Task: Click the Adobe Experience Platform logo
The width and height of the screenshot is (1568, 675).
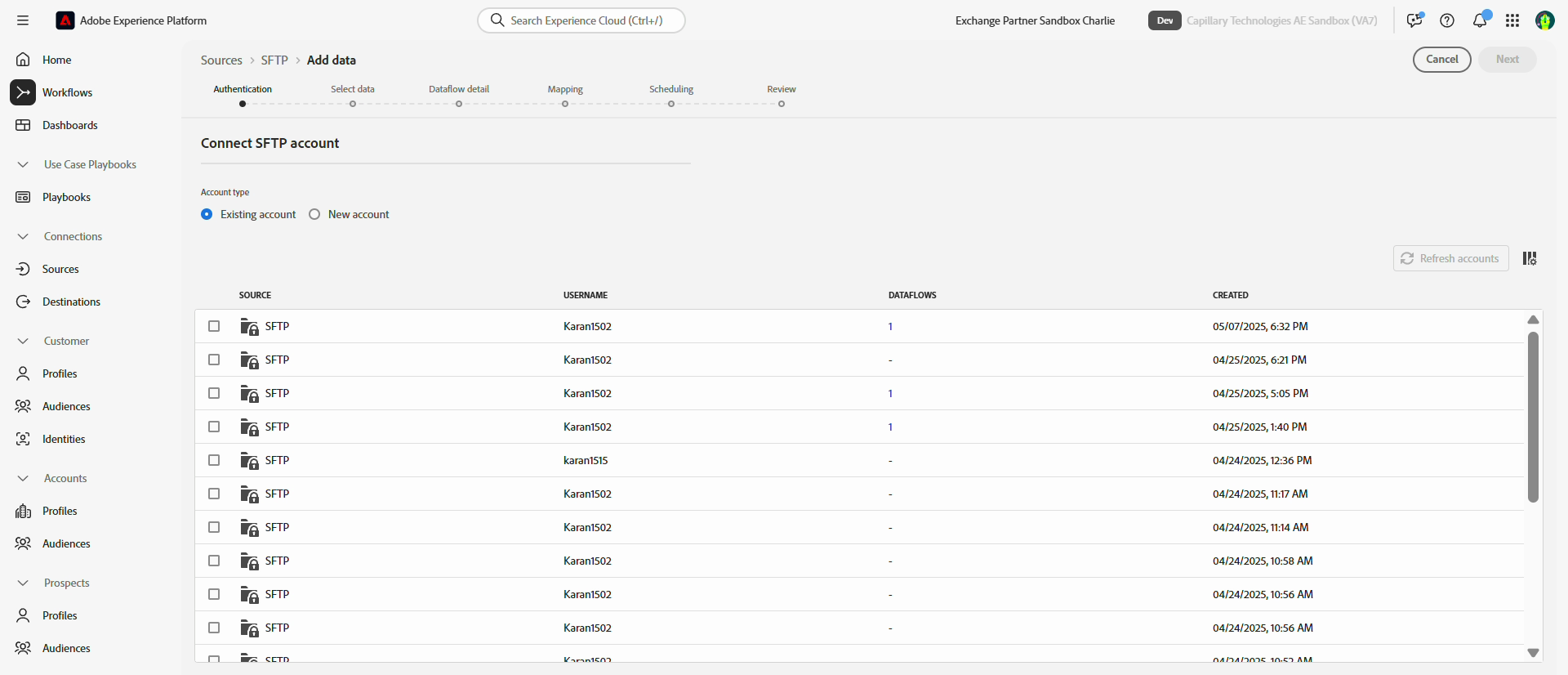Action: tap(65, 20)
